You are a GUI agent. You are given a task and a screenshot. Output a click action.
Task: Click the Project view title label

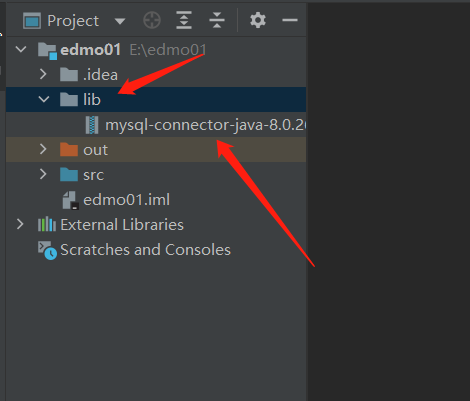(73, 21)
